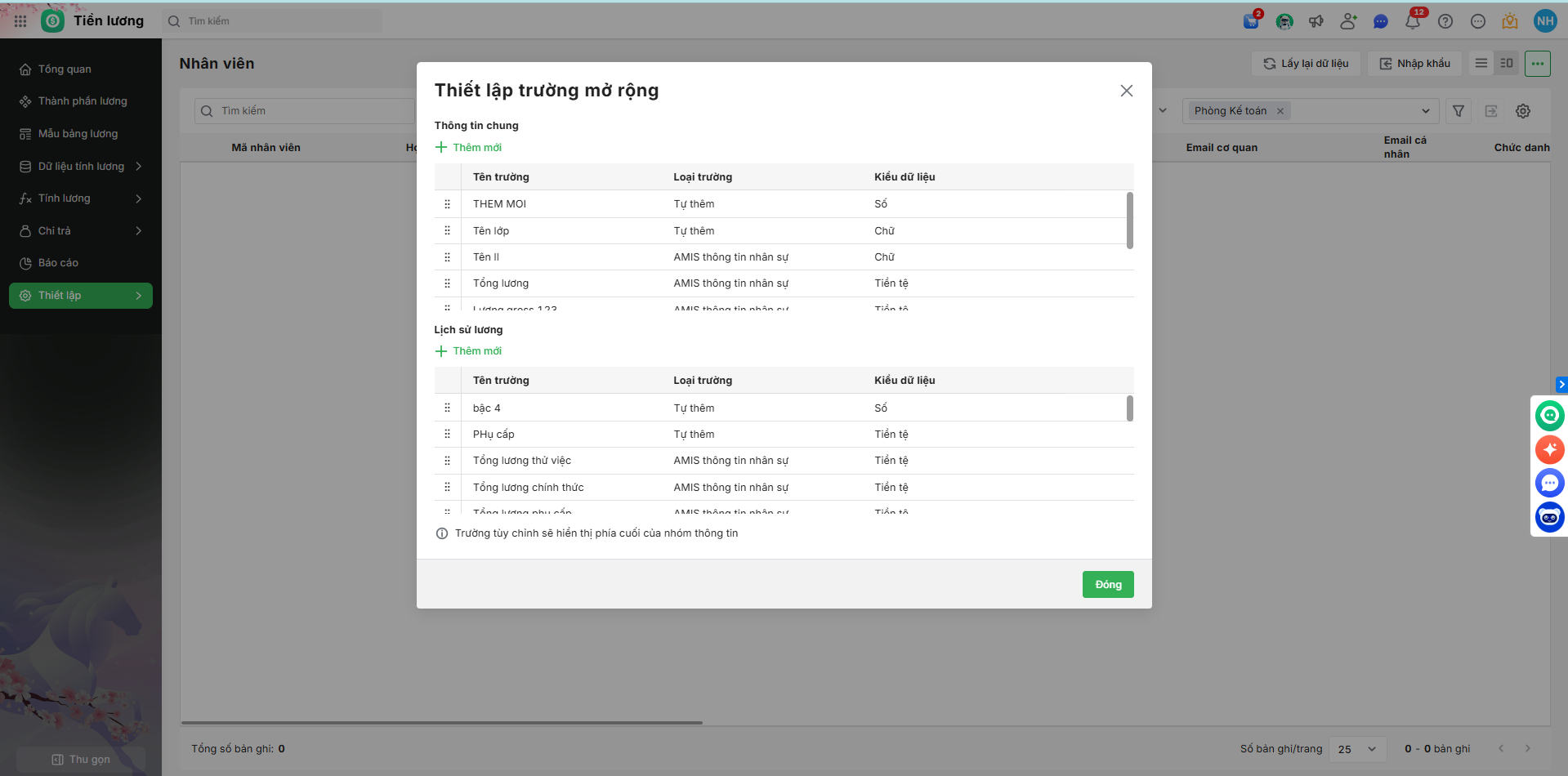1568x776 pixels.
Task: Open the Phòng Kế toán department dropdown
Action: [x=1425, y=111]
